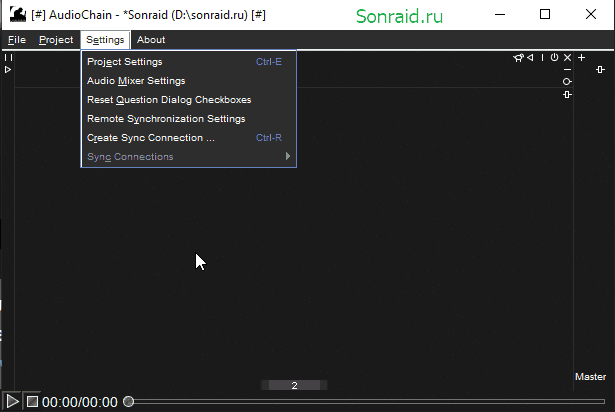Click the left-pointing triangle icon
Image resolution: width=615 pixels, height=412 pixels.
tap(530, 58)
